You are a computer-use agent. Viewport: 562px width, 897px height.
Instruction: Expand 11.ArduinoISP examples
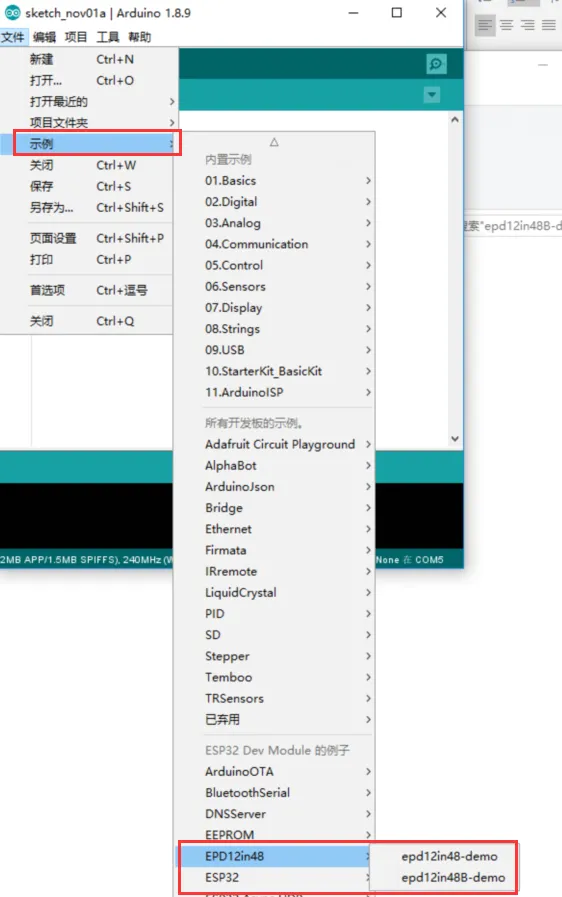point(274,392)
